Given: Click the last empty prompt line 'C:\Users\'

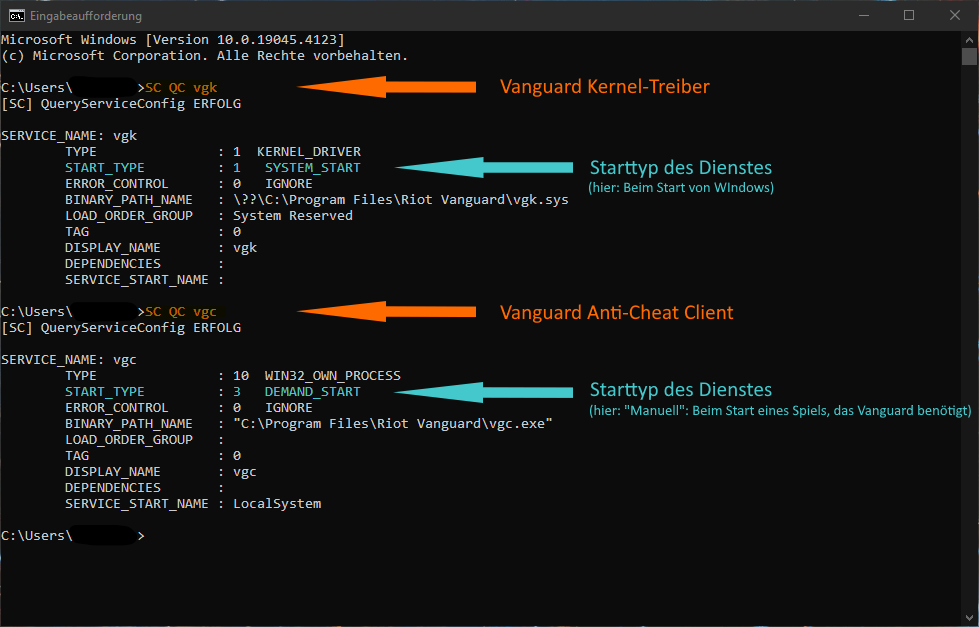Looking at the screenshot, I should click(x=72, y=536).
